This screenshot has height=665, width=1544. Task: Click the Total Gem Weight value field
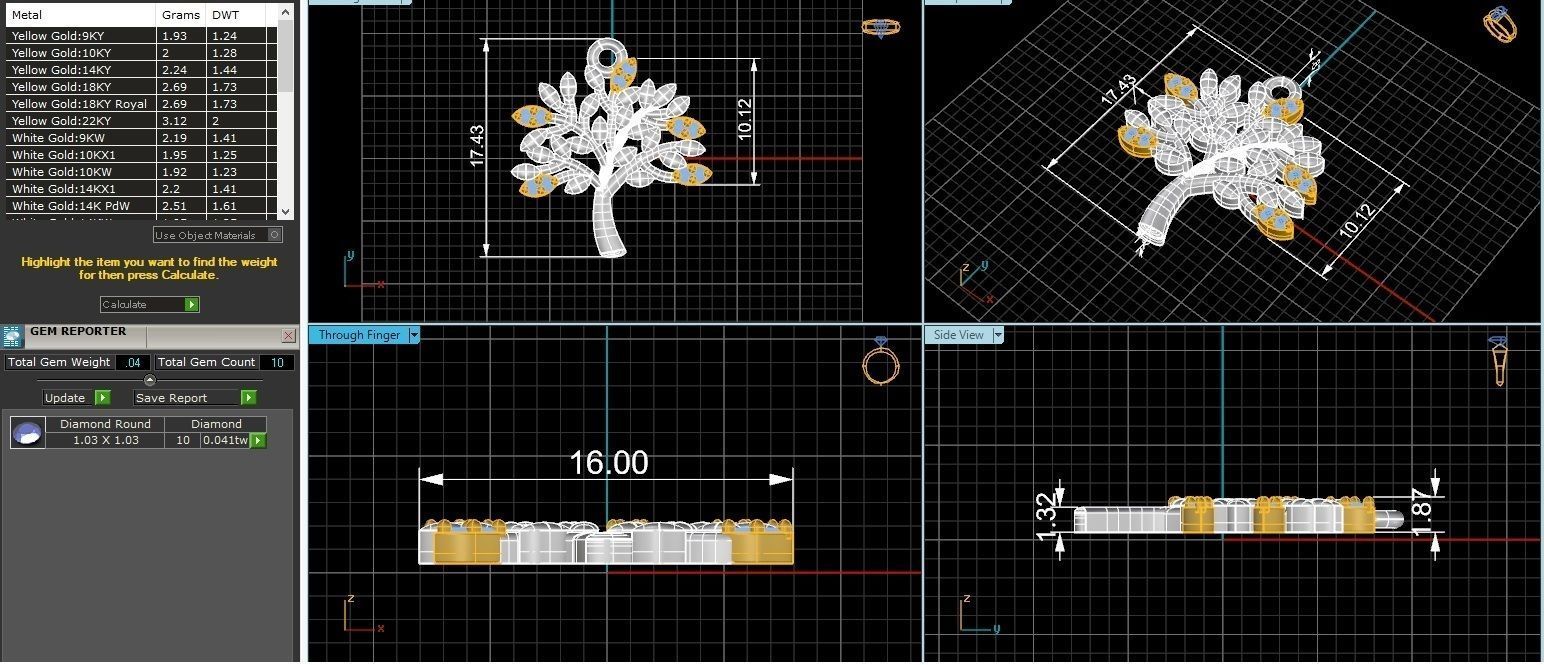coord(133,362)
